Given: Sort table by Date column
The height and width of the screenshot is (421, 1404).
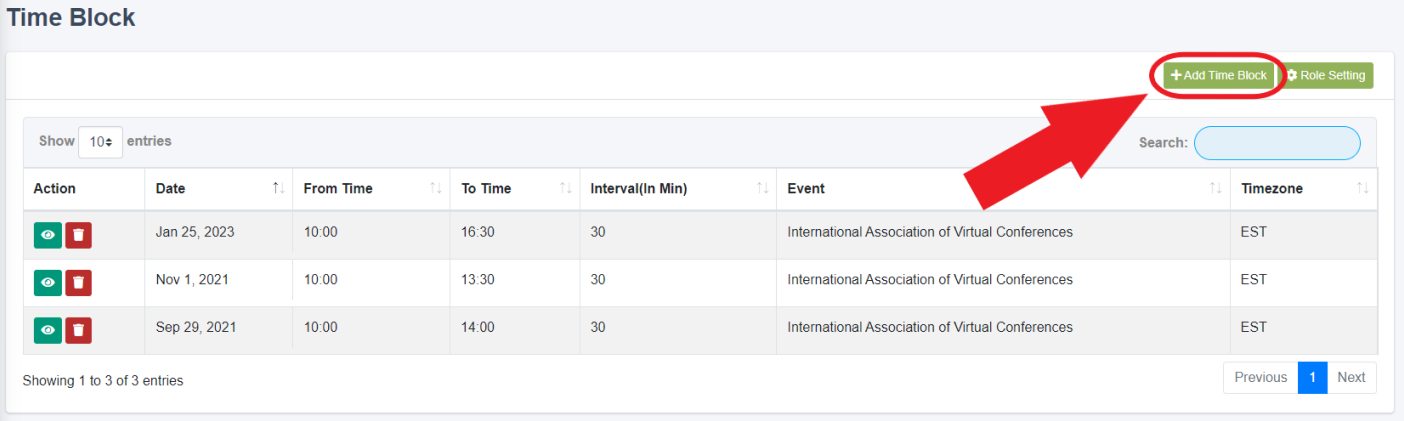Looking at the screenshot, I should (218, 188).
